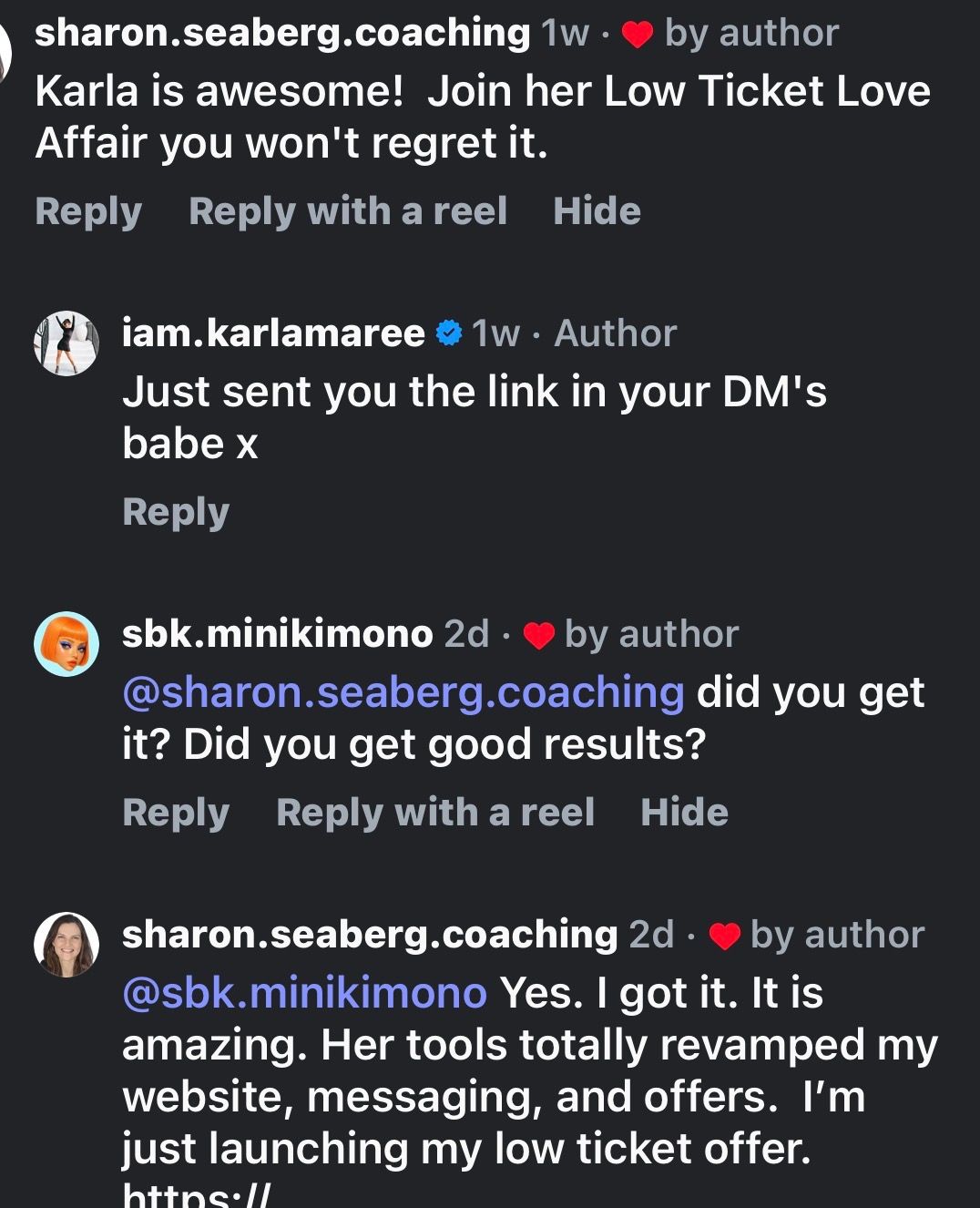Follow the https:// link in Sharon's comment
The image size is (980, 1208).
196,1195
